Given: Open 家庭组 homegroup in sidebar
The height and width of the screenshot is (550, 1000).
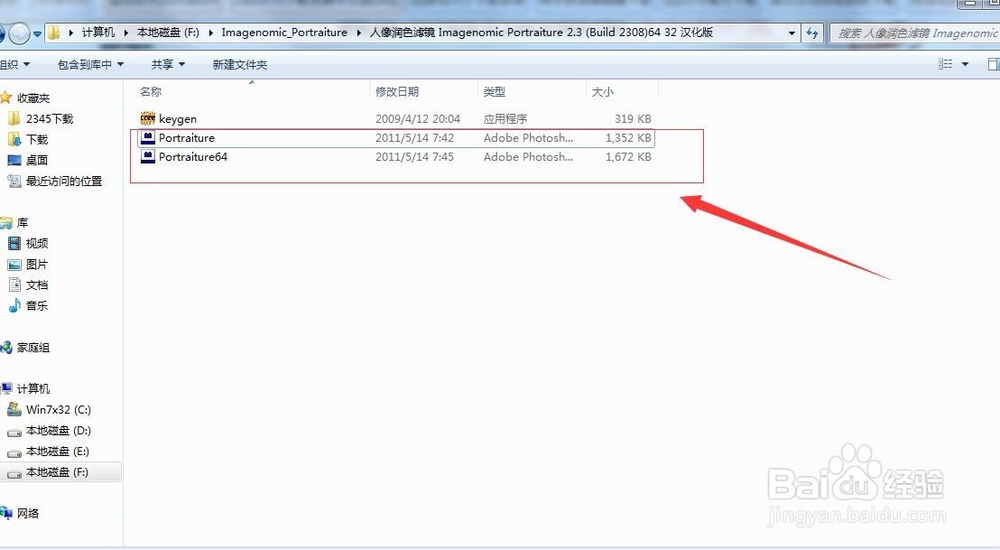Looking at the screenshot, I should (x=33, y=347).
